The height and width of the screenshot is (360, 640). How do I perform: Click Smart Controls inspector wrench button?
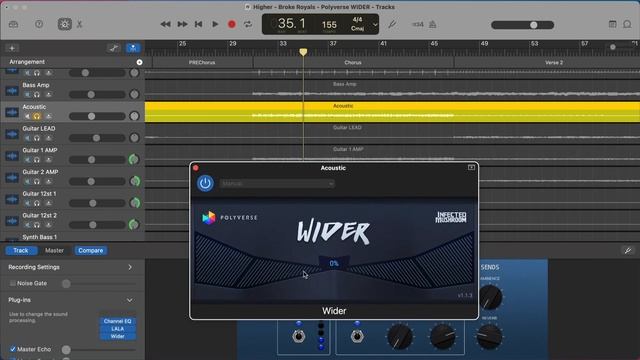click(628, 251)
